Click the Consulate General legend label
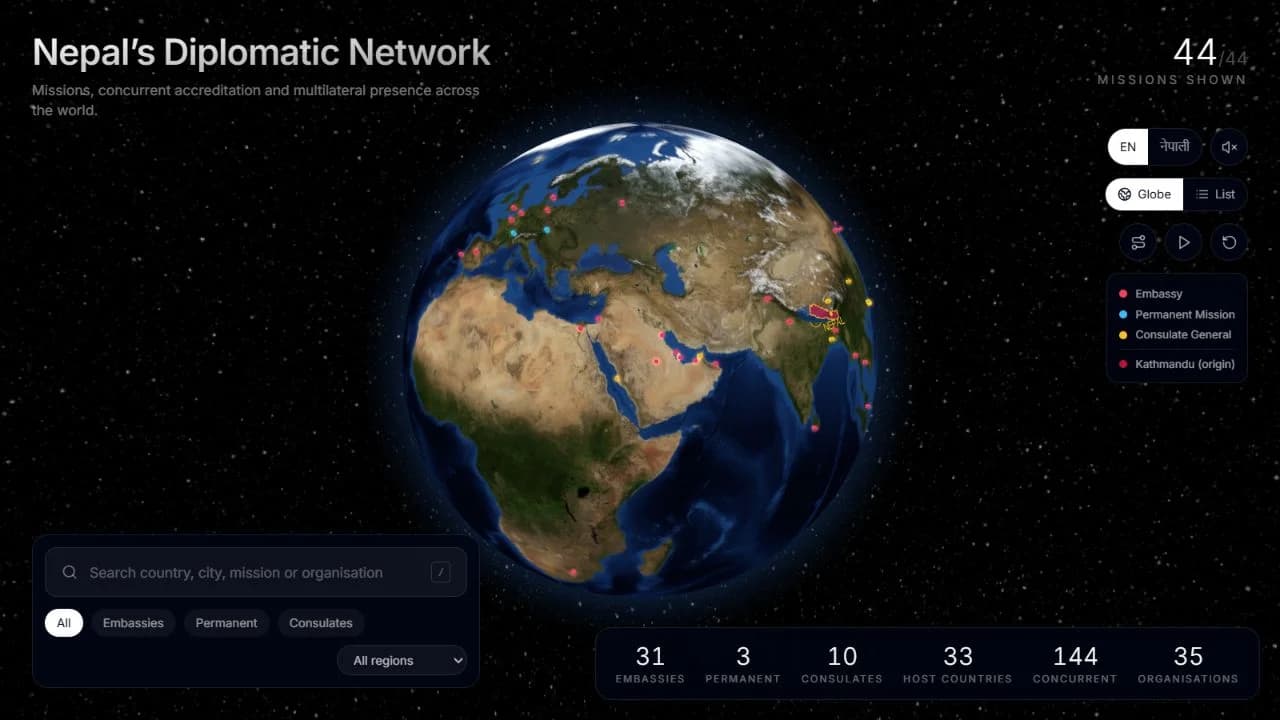The image size is (1280, 720). click(x=1183, y=335)
